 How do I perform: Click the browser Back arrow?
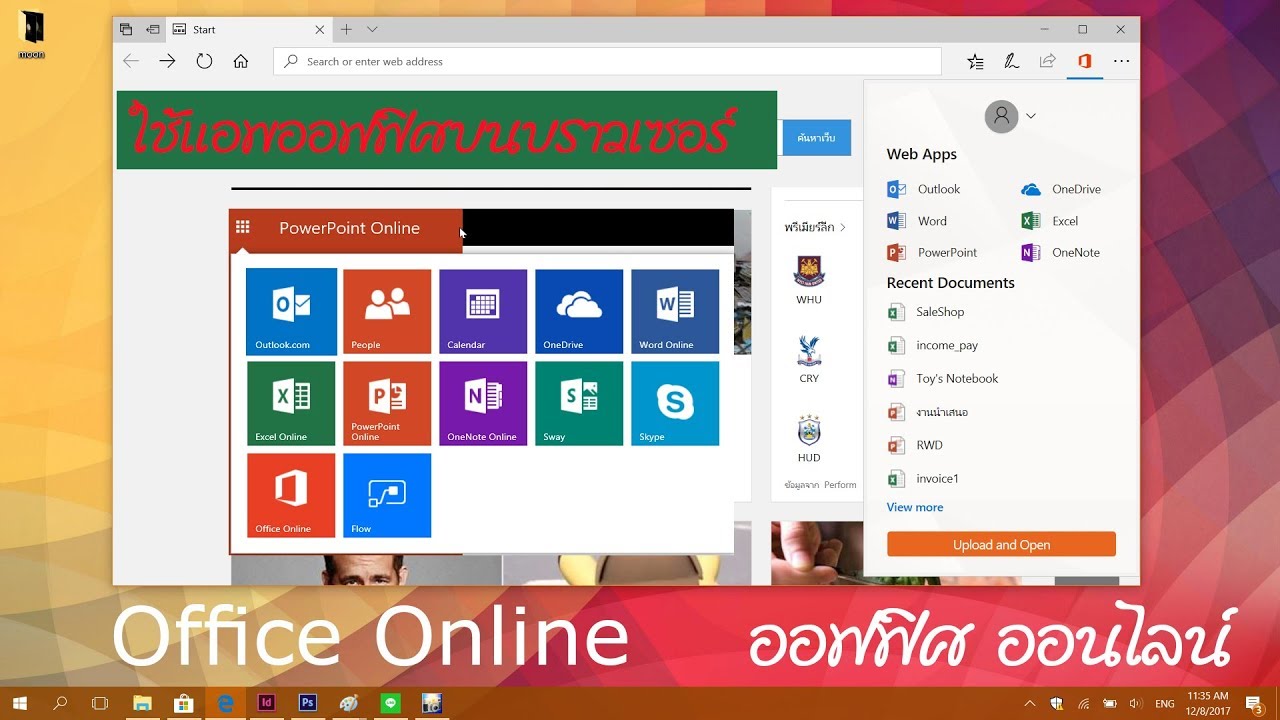(x=131, y=61)
